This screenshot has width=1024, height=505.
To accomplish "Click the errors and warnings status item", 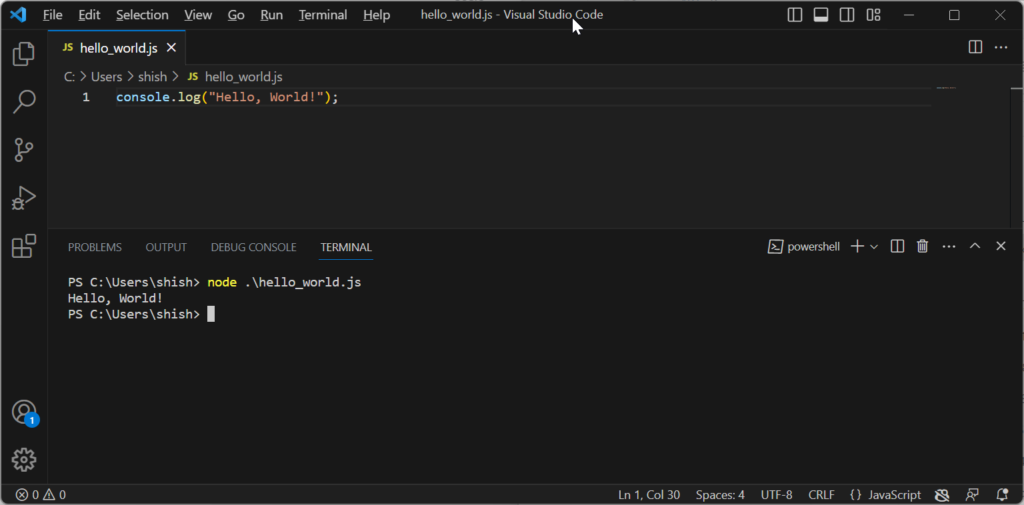I will 40,495.
